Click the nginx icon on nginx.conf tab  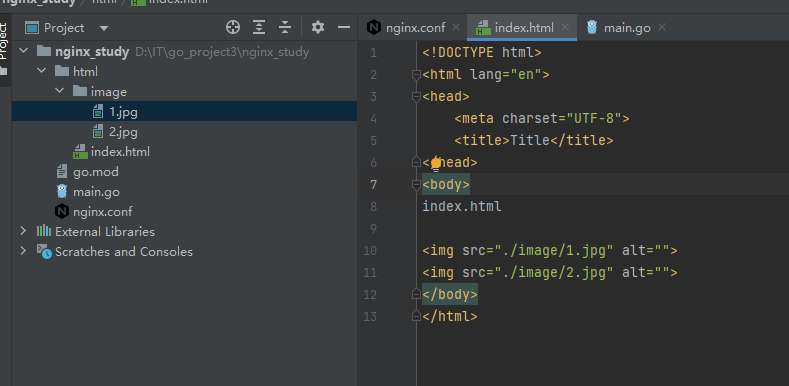(x=374, y=28)
